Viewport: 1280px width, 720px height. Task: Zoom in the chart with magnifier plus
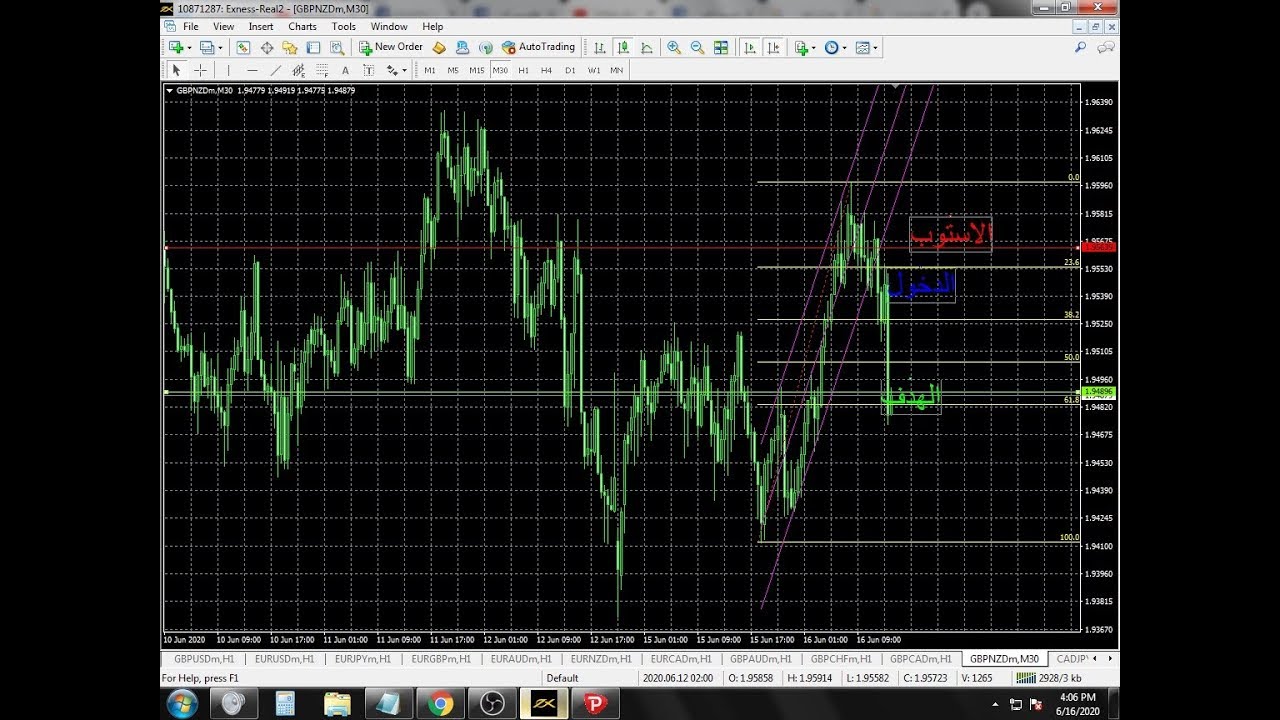point(674,47)
